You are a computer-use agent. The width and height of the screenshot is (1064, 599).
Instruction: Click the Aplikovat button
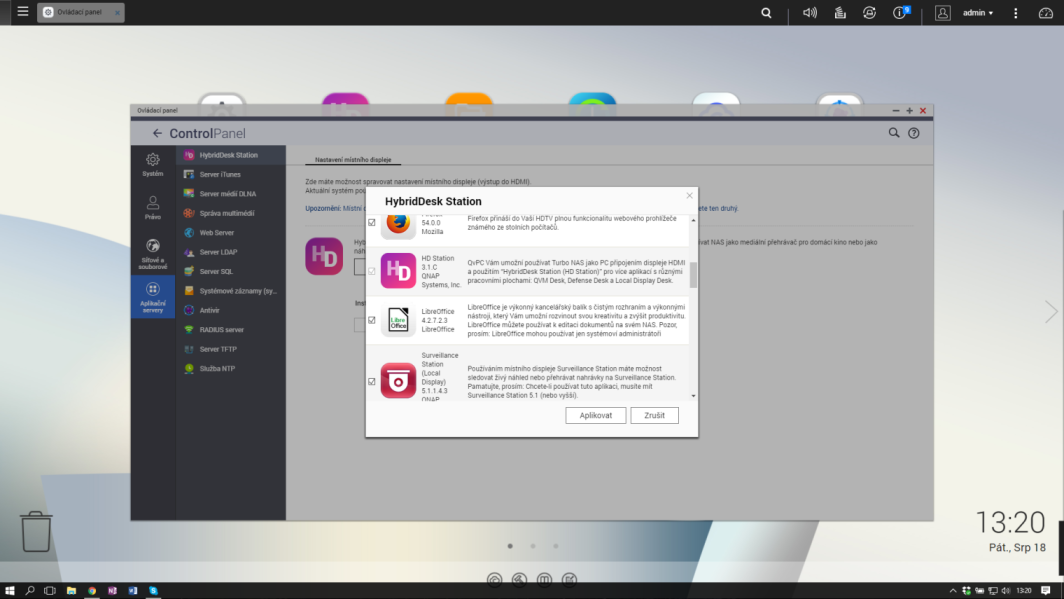595,415
